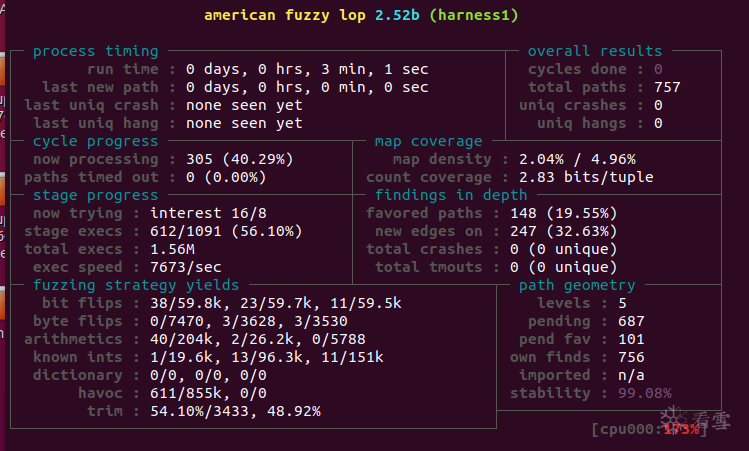Click the last uniq crash value 'none seen yet'
The width and height of the screenshot is (749, 451).
coord(244,105)
